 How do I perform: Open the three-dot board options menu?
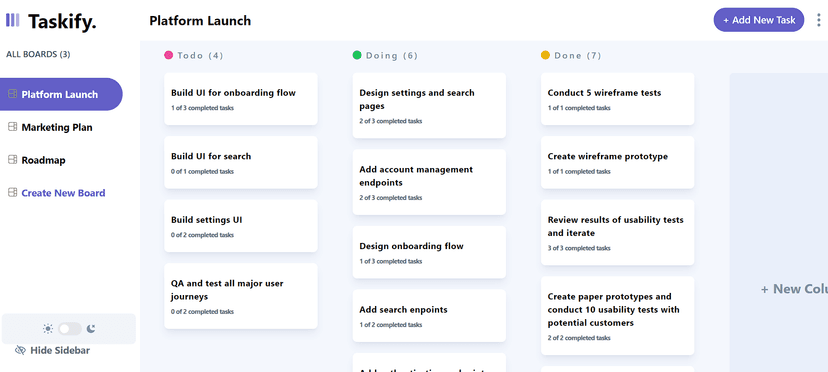(x=819, y=20)
